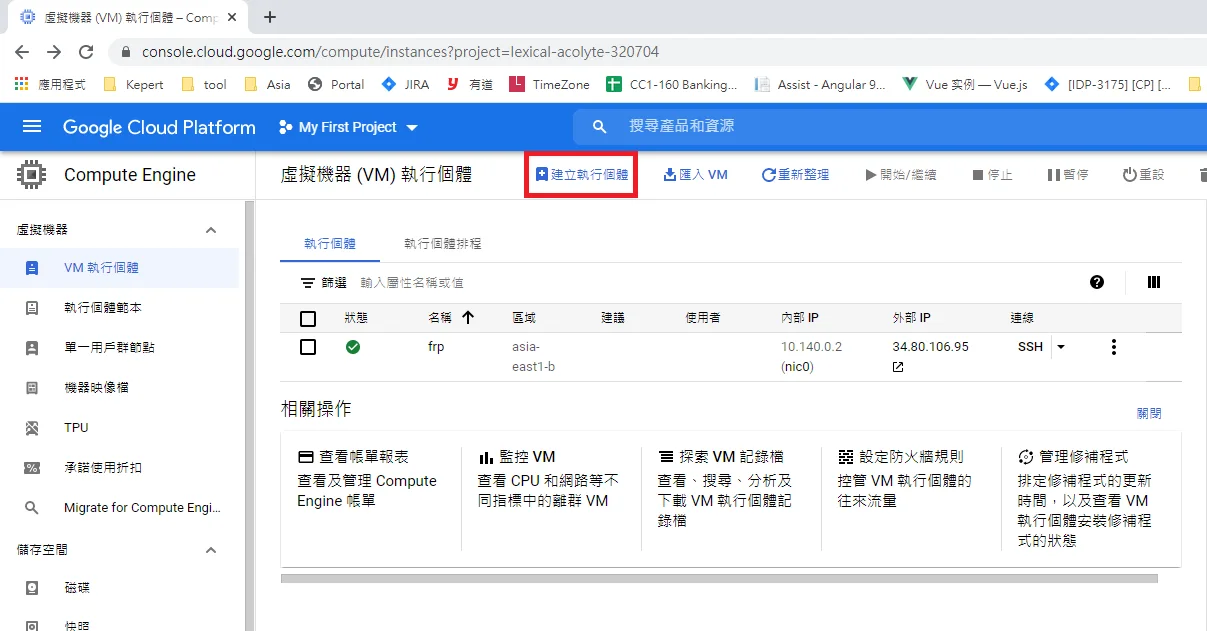Open column display options icon

[1154, 283]
